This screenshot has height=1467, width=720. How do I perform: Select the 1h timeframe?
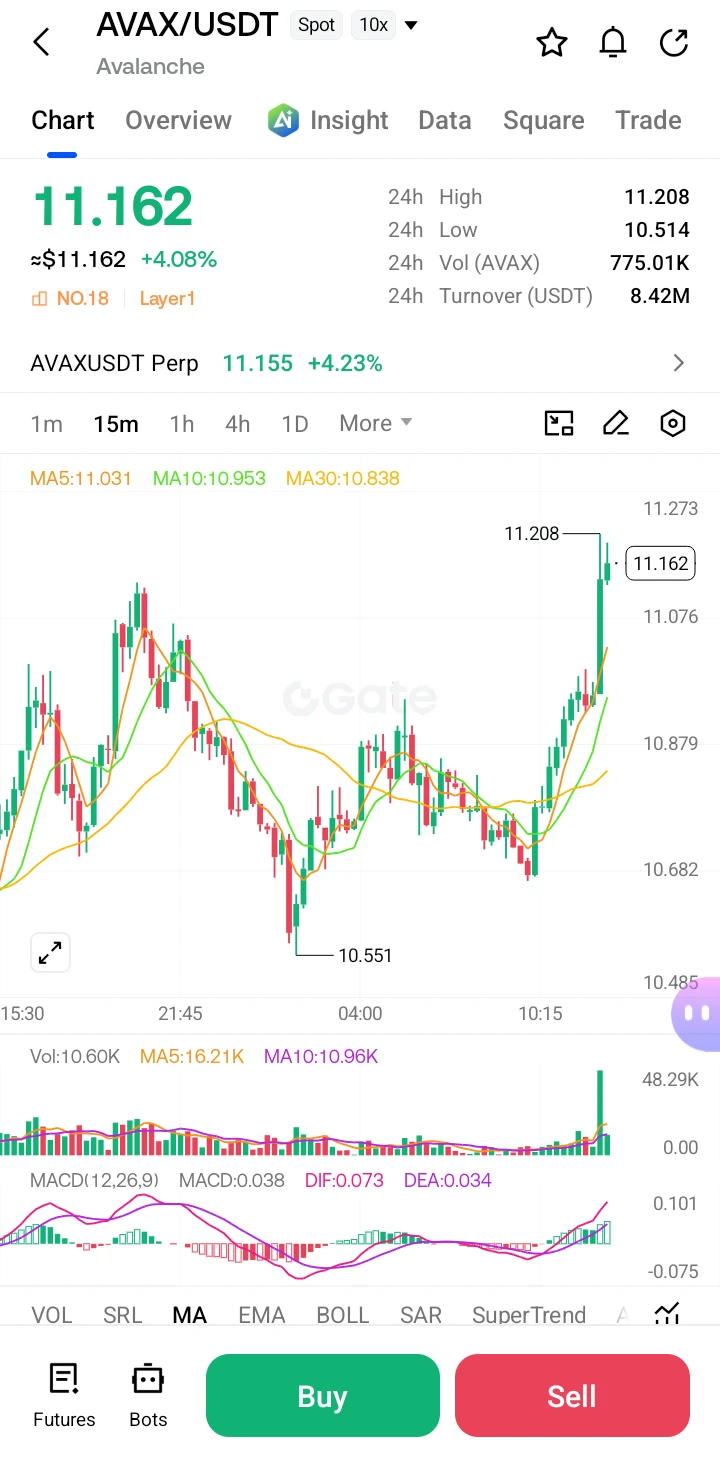[x=182, y=424]
